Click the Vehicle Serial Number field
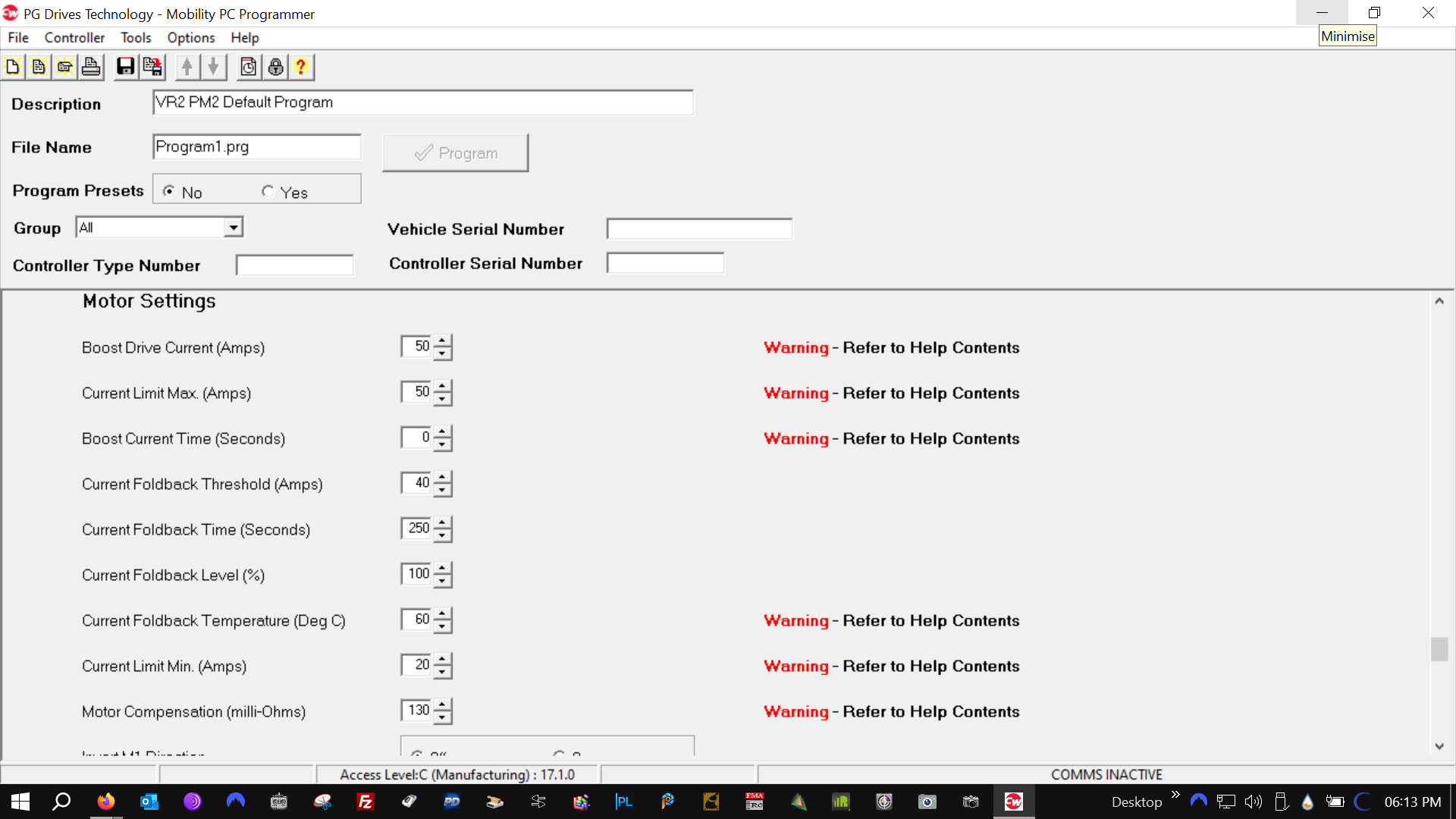Image resolution: width=1456 pixels, height=819 pixels. pos(699,229)
